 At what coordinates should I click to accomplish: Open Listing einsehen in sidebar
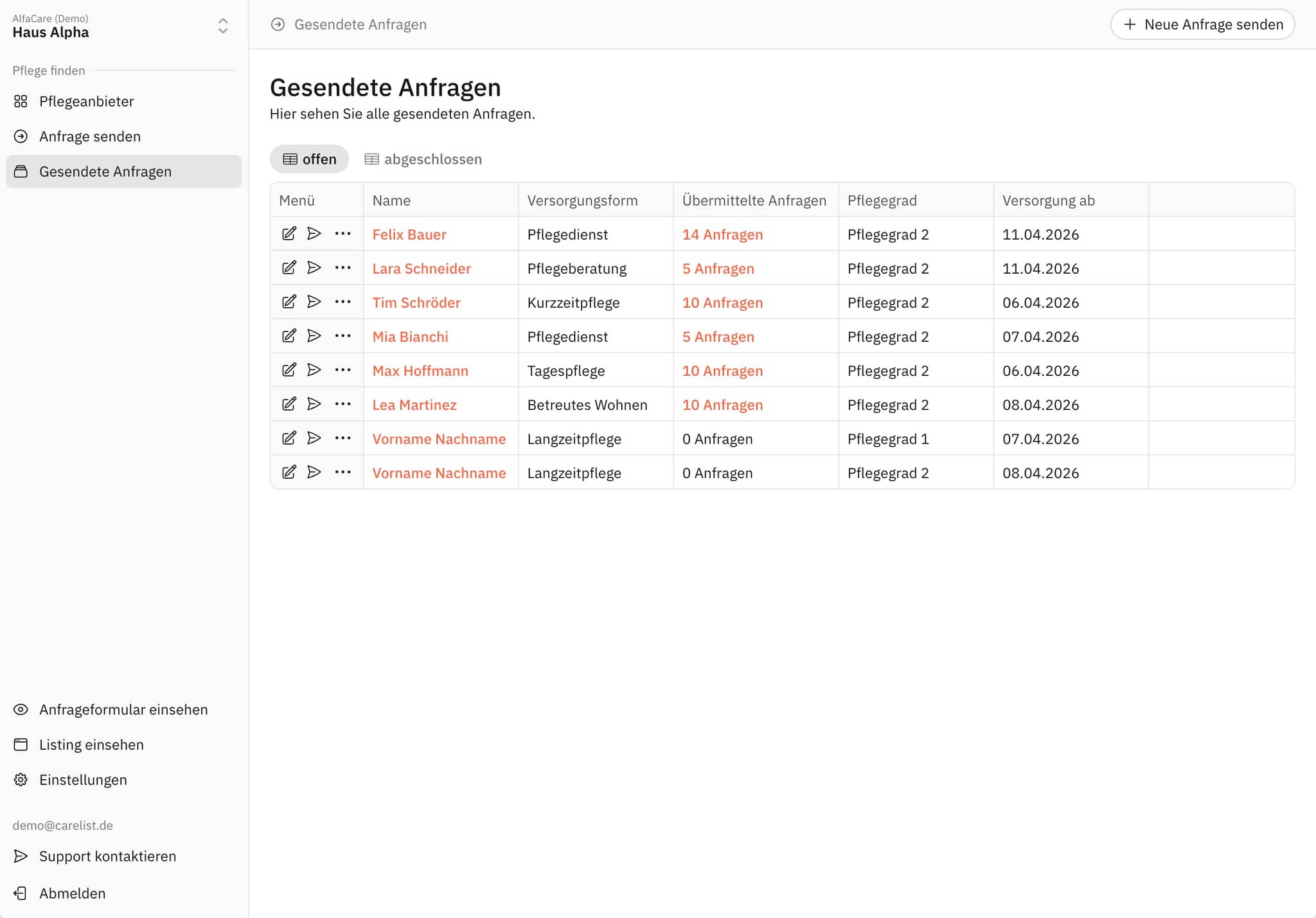[x=91, y=745]
